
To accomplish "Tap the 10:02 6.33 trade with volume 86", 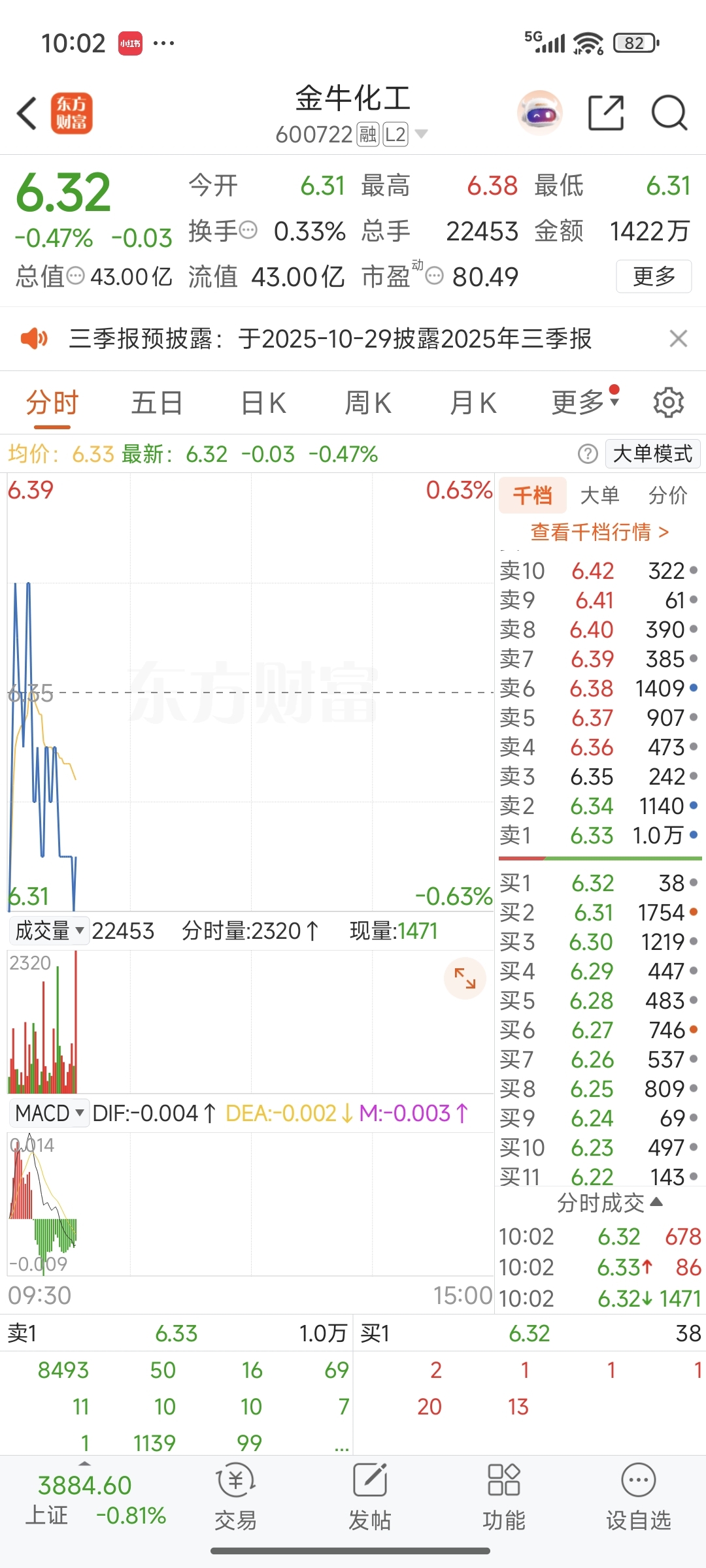I will 599,1267.
